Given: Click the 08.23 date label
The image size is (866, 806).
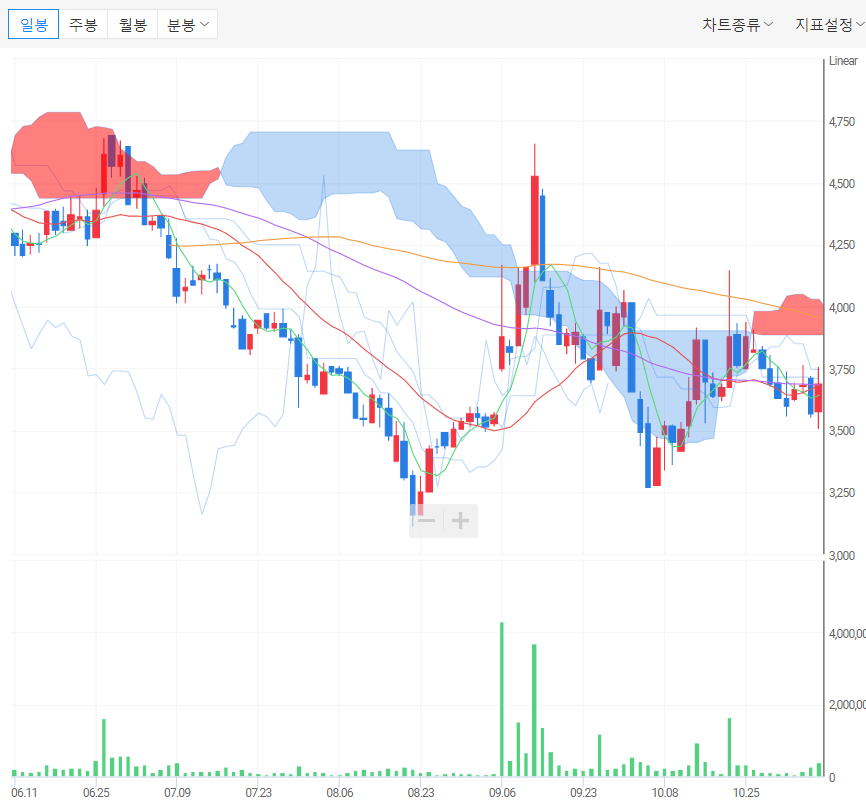Looking at the screenshot, I should pyautogui.click(x=421, y=793).
